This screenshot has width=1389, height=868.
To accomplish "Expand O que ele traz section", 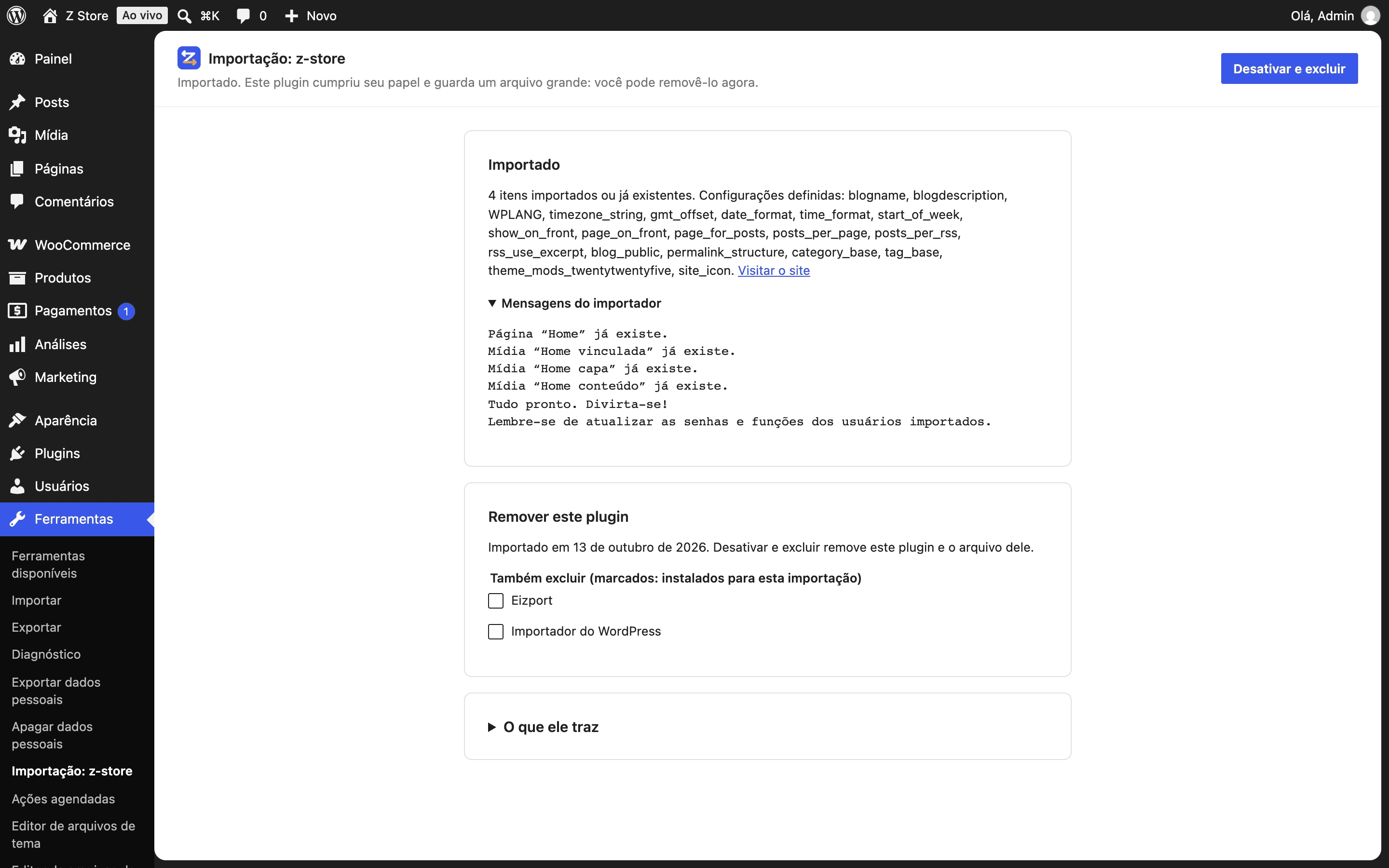I will click(x=543, y=727).
